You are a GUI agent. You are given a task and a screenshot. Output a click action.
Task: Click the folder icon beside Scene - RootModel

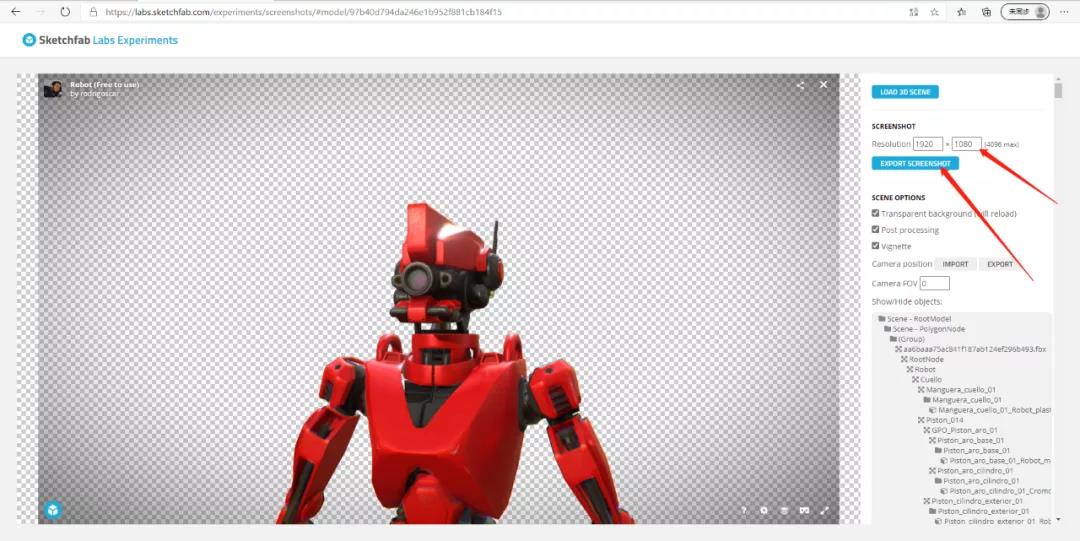(x=882, y=319)
